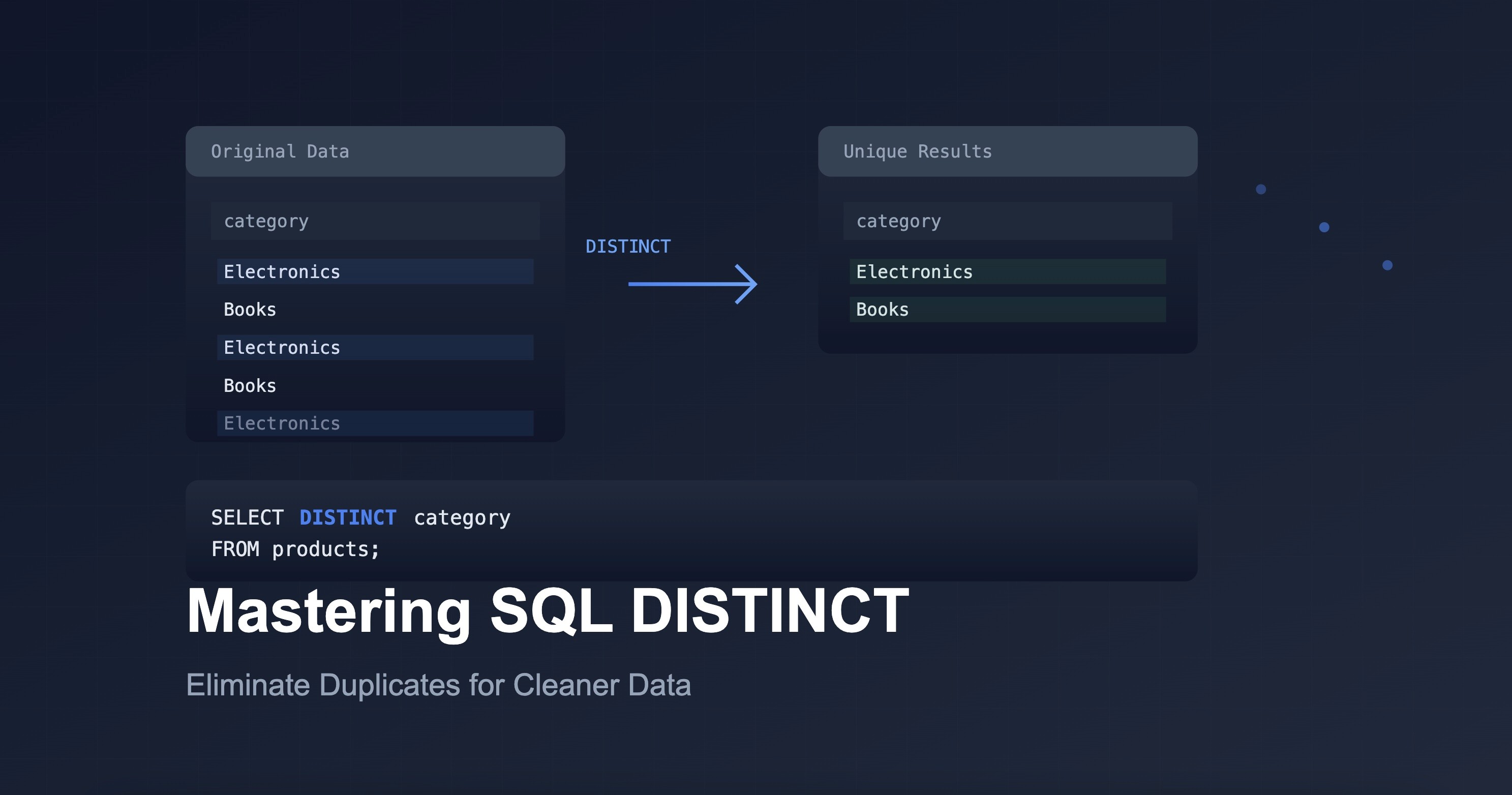Click the first 'Electronics' row in Original Data
The height and width of the screenshot is (795, 1512).
point(375,271)
